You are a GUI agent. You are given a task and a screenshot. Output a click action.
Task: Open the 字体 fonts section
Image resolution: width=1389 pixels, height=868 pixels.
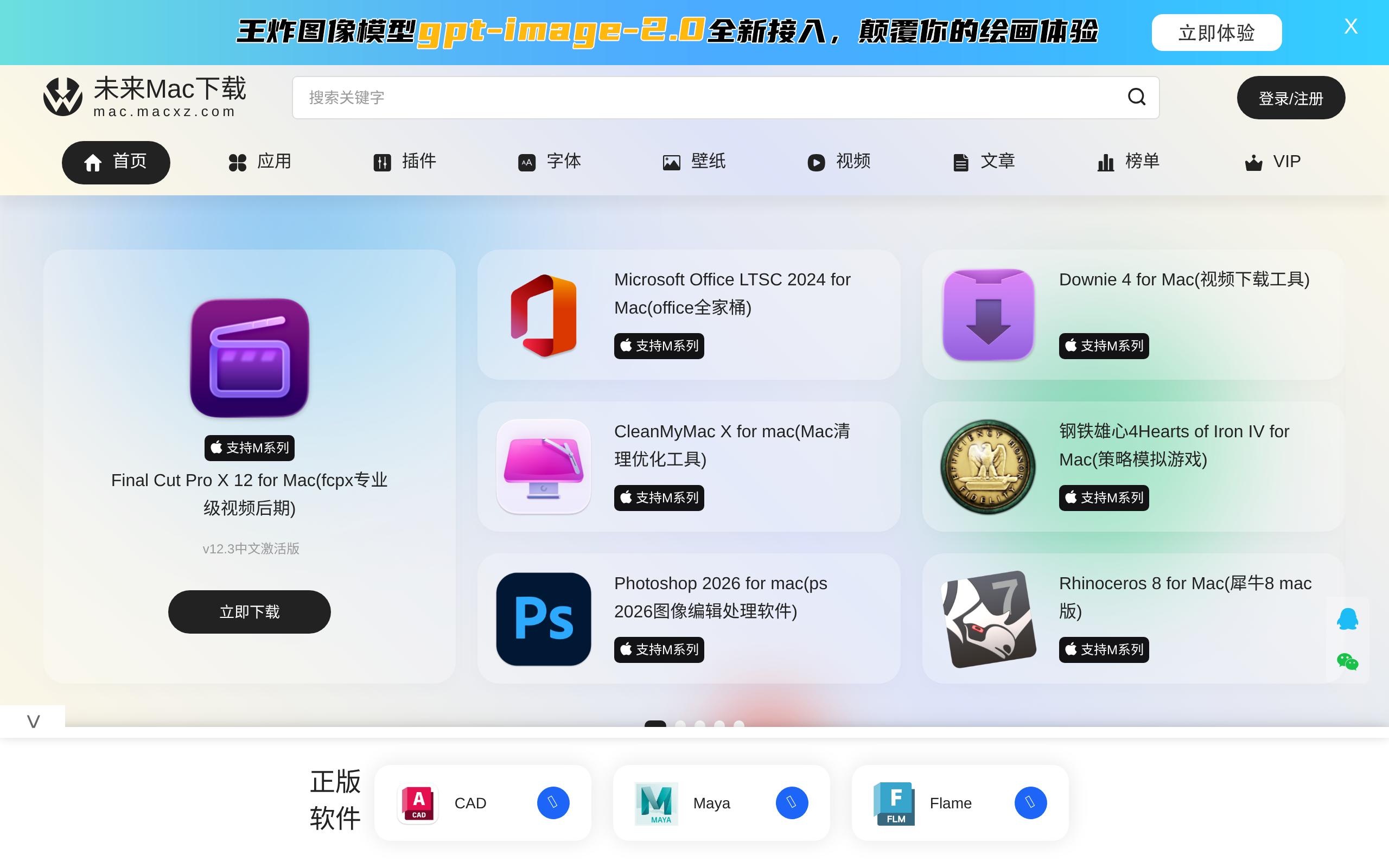click(x=549, y=162)
